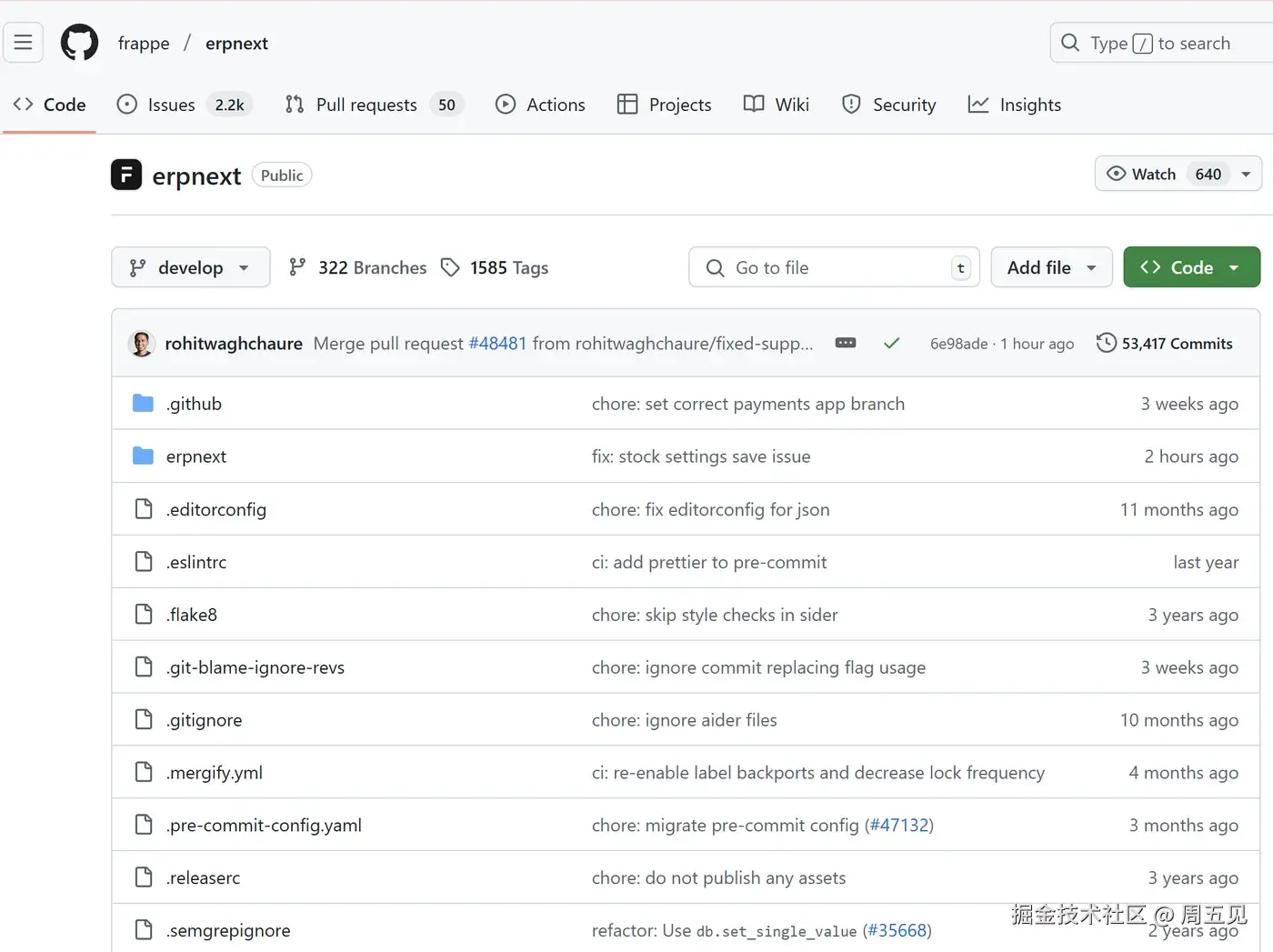Click the file icon beside .editorconfig
This screenshot has width=1273, height=952.
tap(143, 509)
